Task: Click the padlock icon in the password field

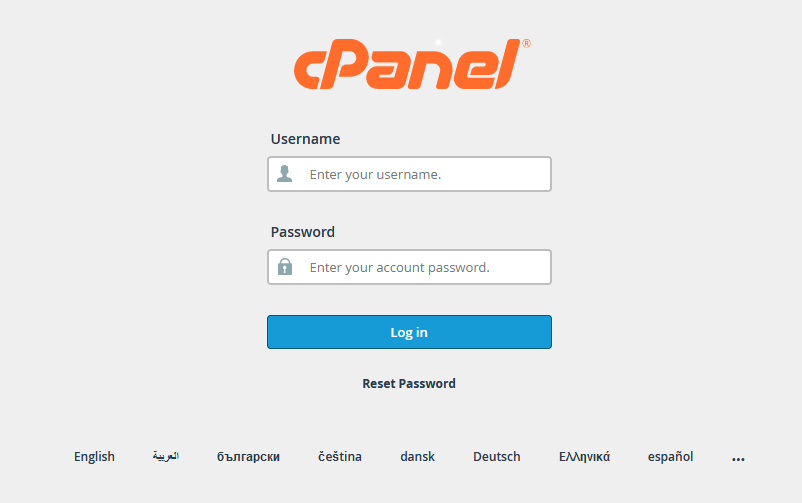Action: click(x=285, y=267)
